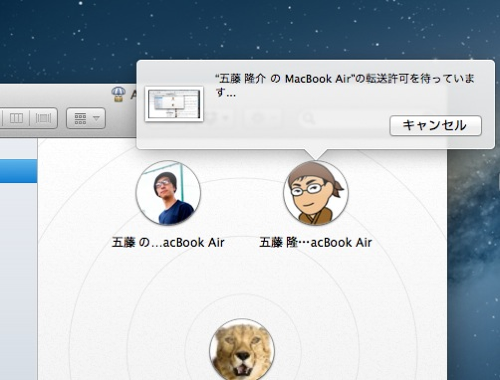Switch Finder to column view
The width and height of the screenshot is (500, 380).
(16, 118)
